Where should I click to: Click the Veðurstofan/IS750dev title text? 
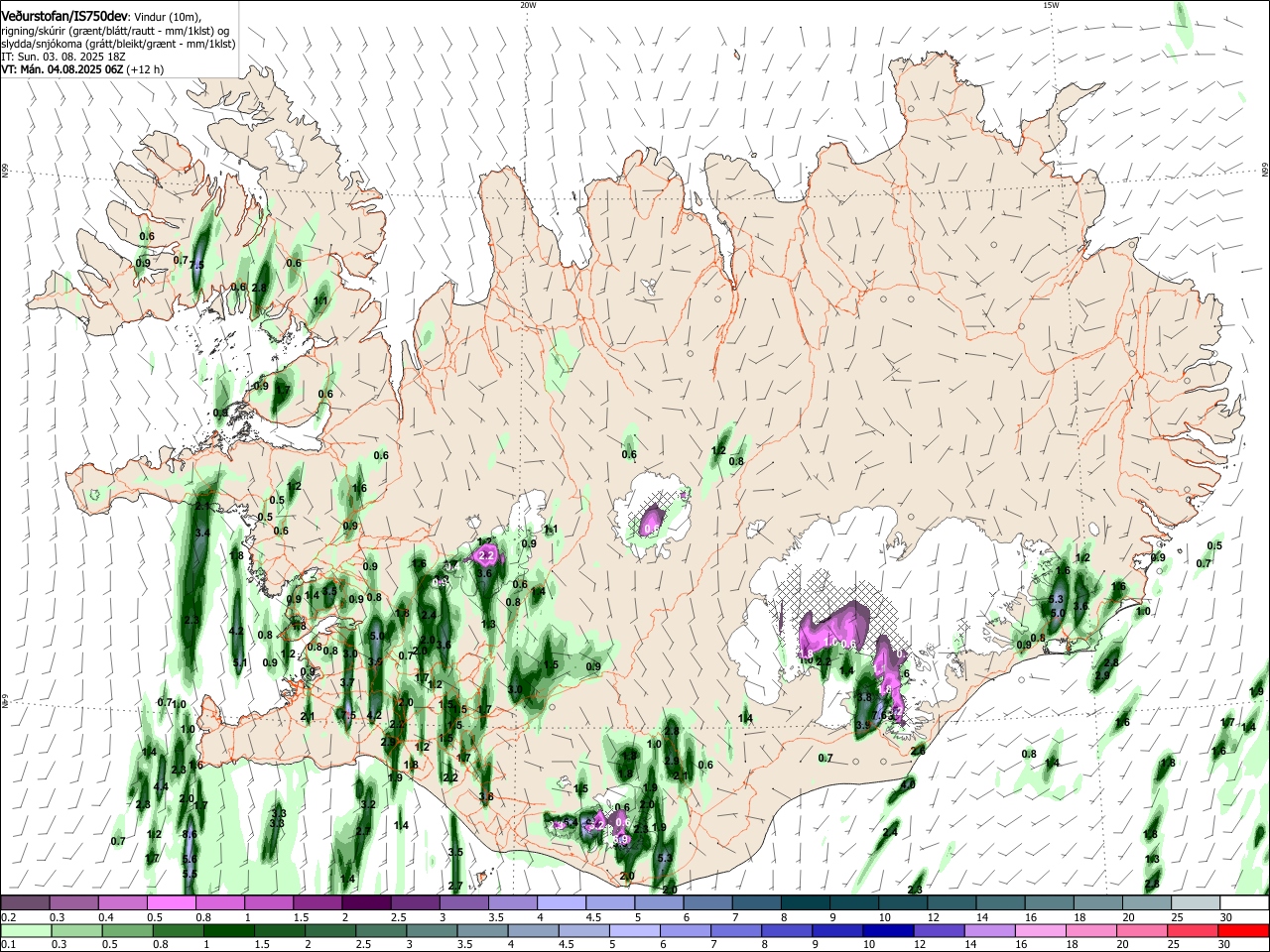coord(64,16)
